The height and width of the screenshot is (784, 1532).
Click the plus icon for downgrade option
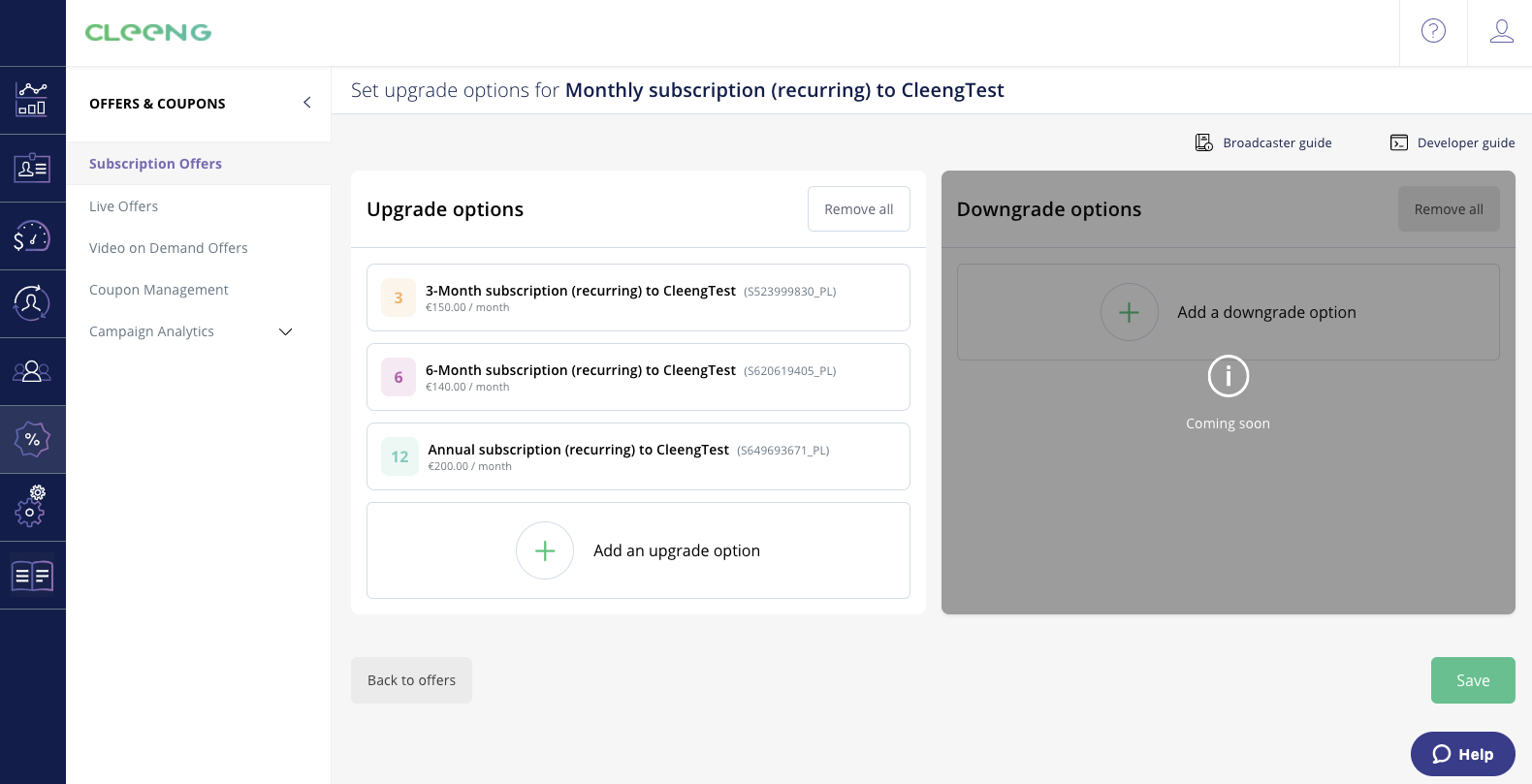[1130, 312]
